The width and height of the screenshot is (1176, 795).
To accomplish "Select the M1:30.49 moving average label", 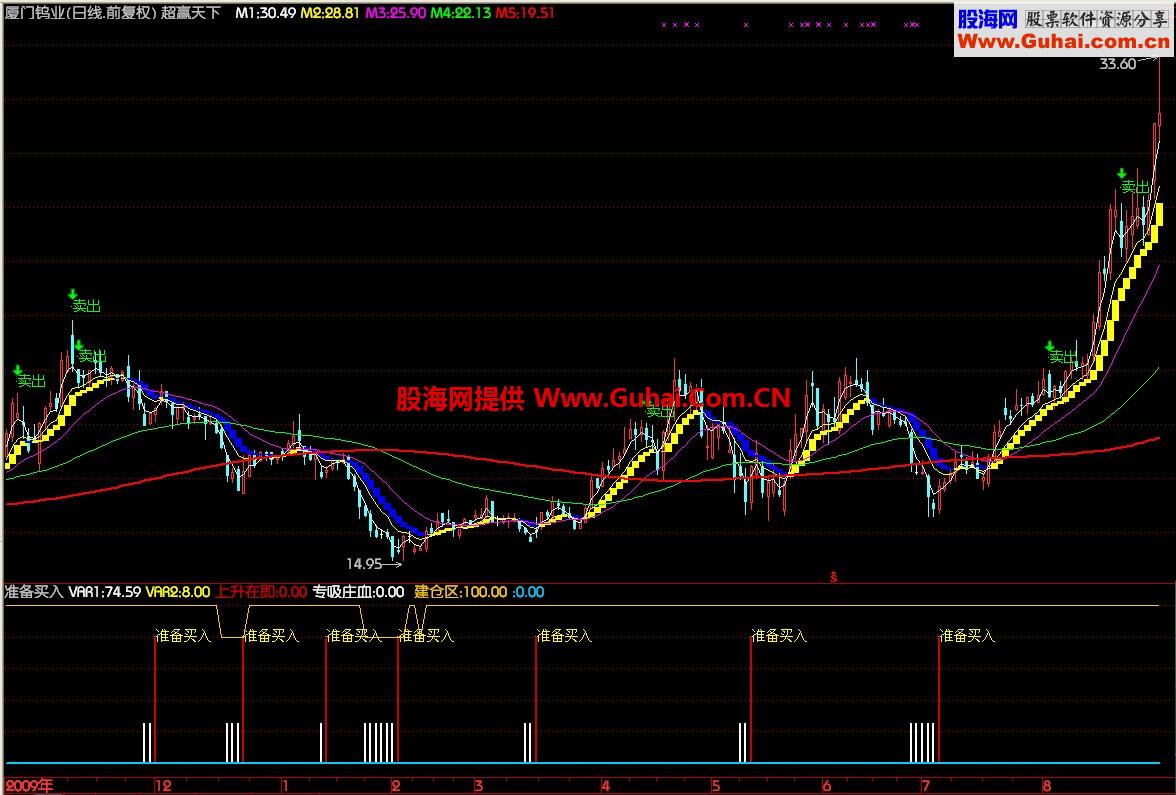I will [x=266, y=13].
